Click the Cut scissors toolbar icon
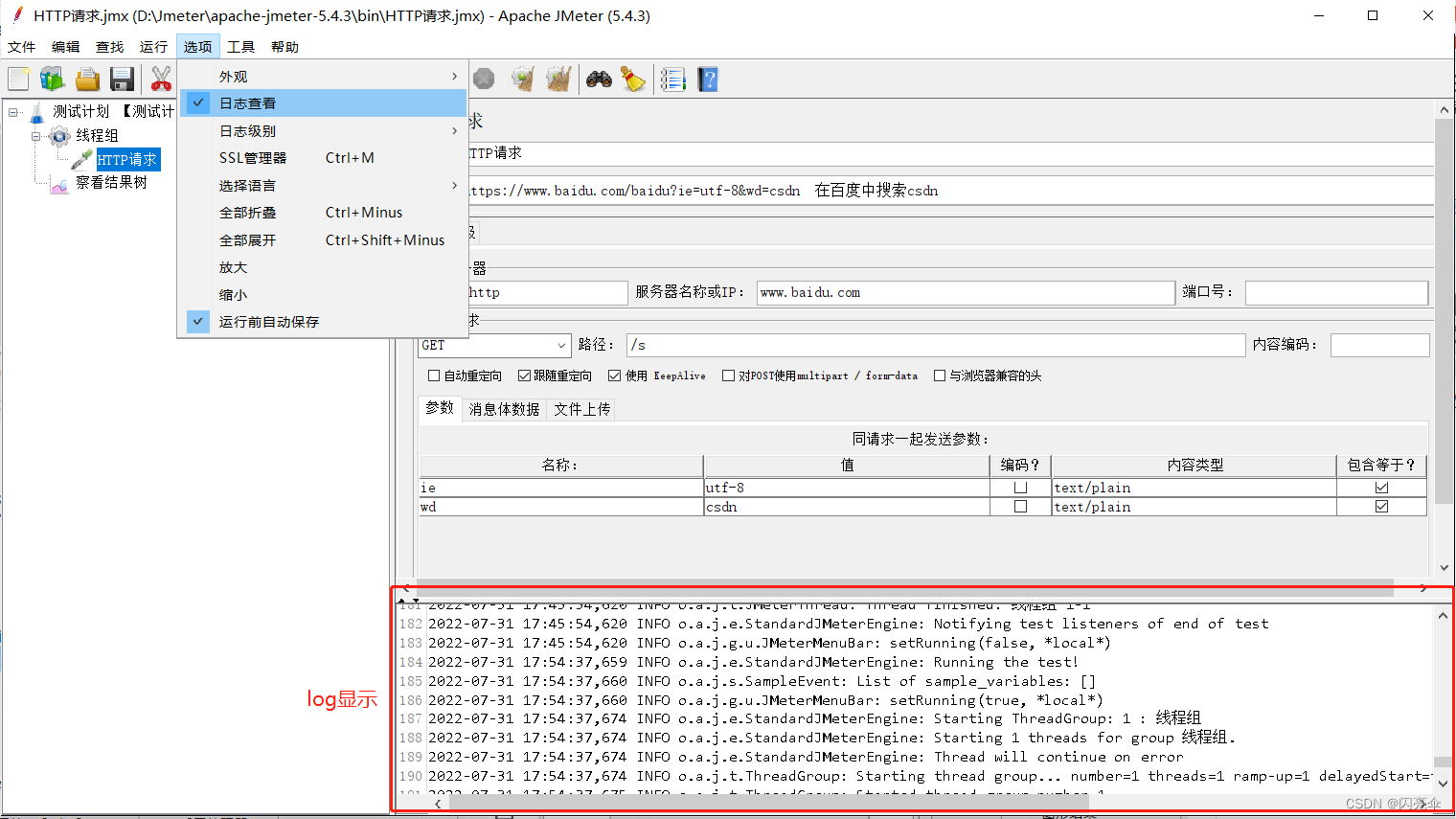The height and width of the screenshot is (819, 1456). [x=161, y=79]
